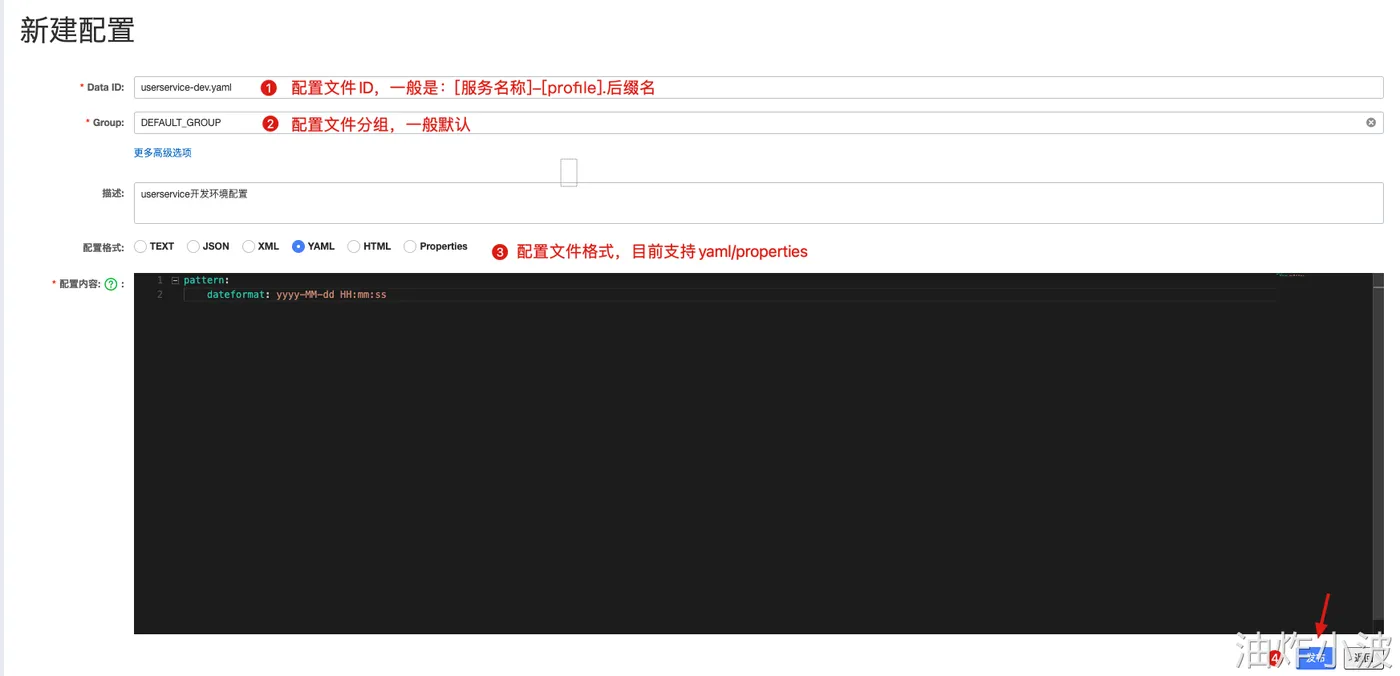The image size is (1400, 676).
Task: Click the 'dateformat' line in the editor
Action: (296, 295)
